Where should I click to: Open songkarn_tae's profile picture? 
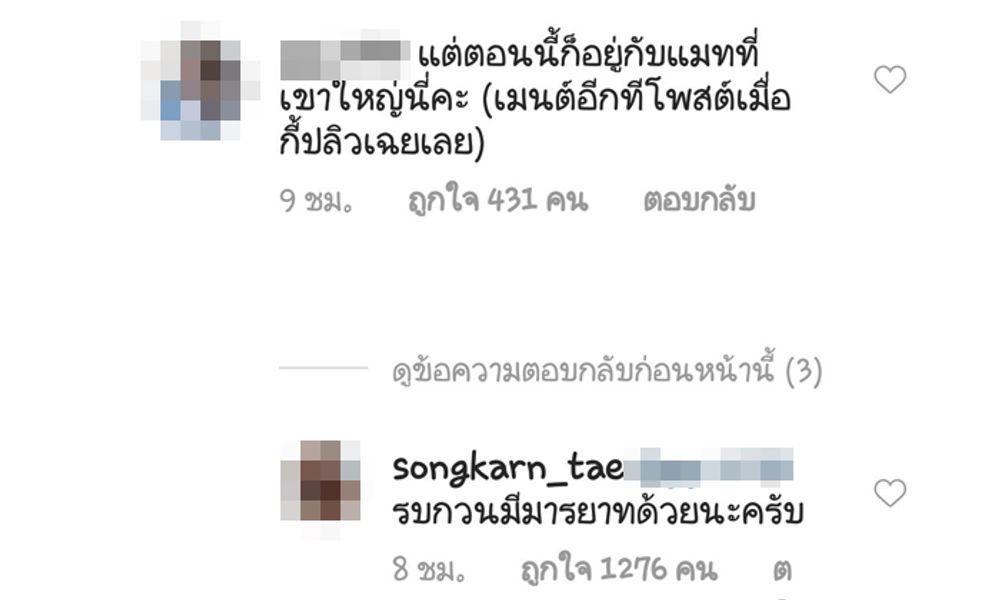321,481
